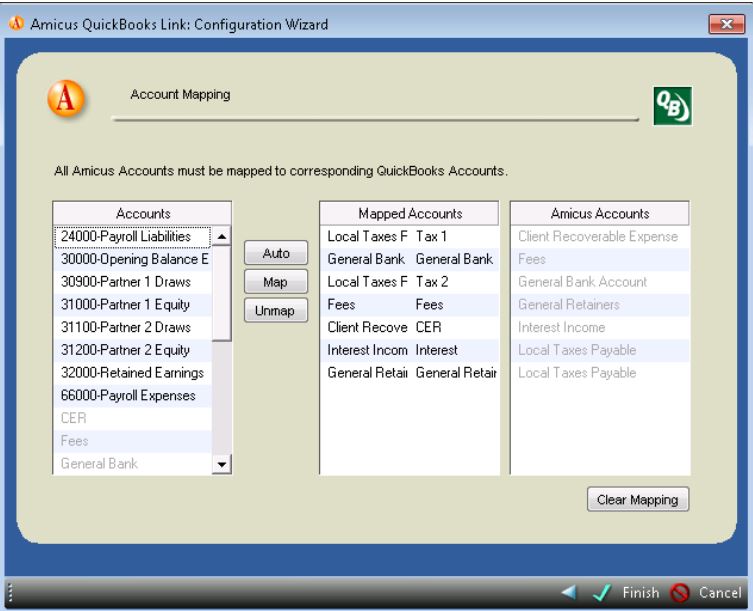Viewport: 753px width, 611px height.
Task: Click the Clear Mapping button
Action: (637, 500)
